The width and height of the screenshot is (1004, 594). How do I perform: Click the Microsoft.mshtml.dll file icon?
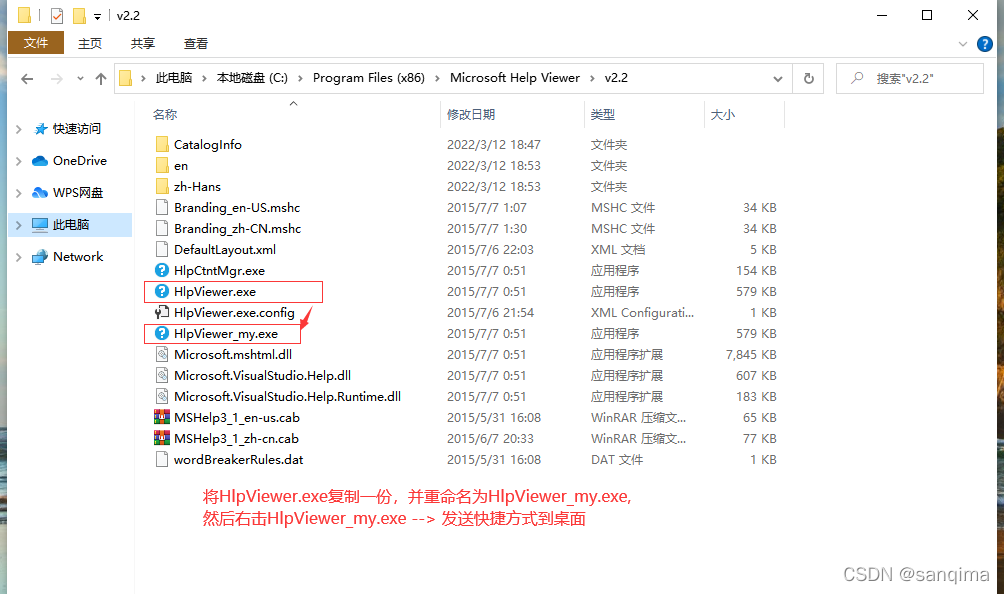pyautogui.click(x=162, y=355)
